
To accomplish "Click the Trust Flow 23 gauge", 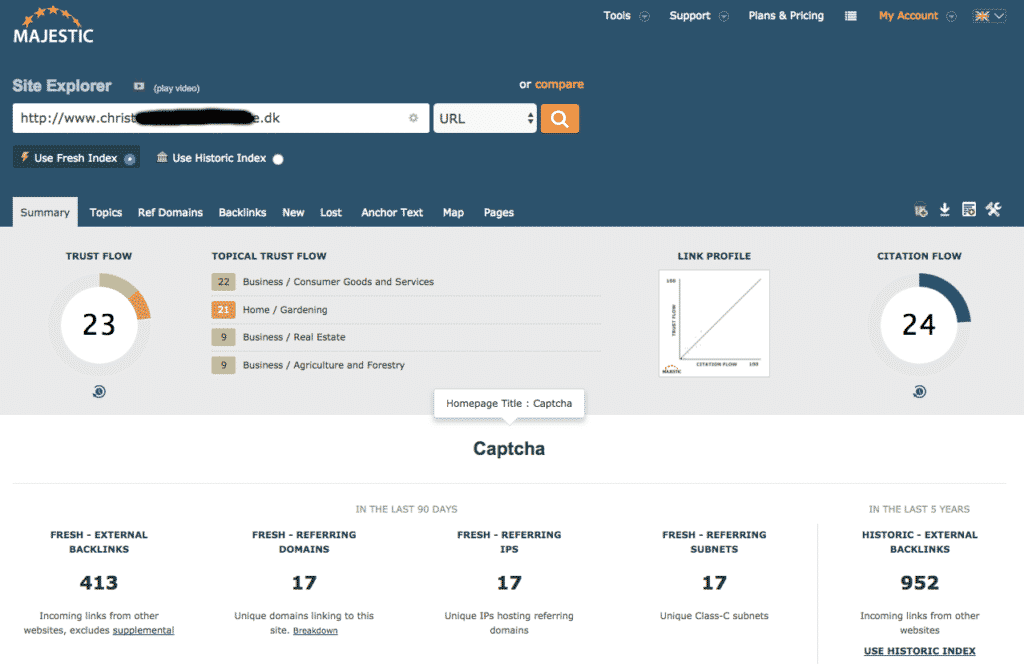I will coord(99,324).
